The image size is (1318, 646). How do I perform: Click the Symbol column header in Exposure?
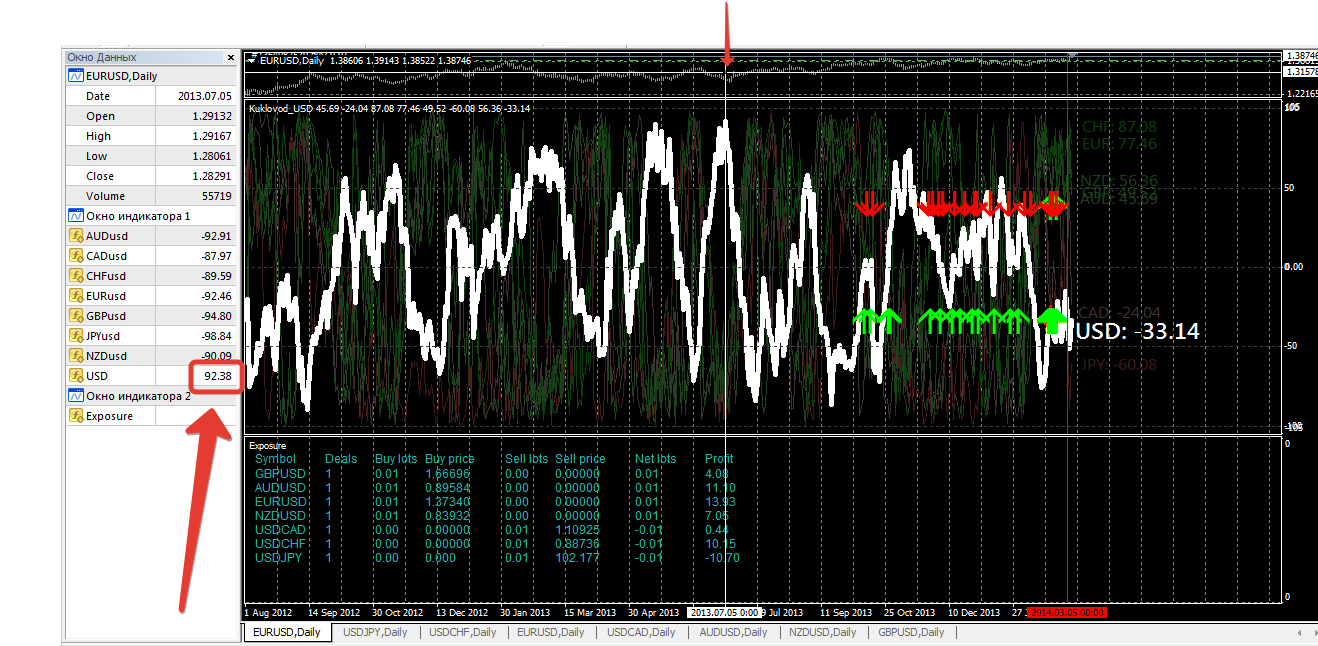coord(276,459)
